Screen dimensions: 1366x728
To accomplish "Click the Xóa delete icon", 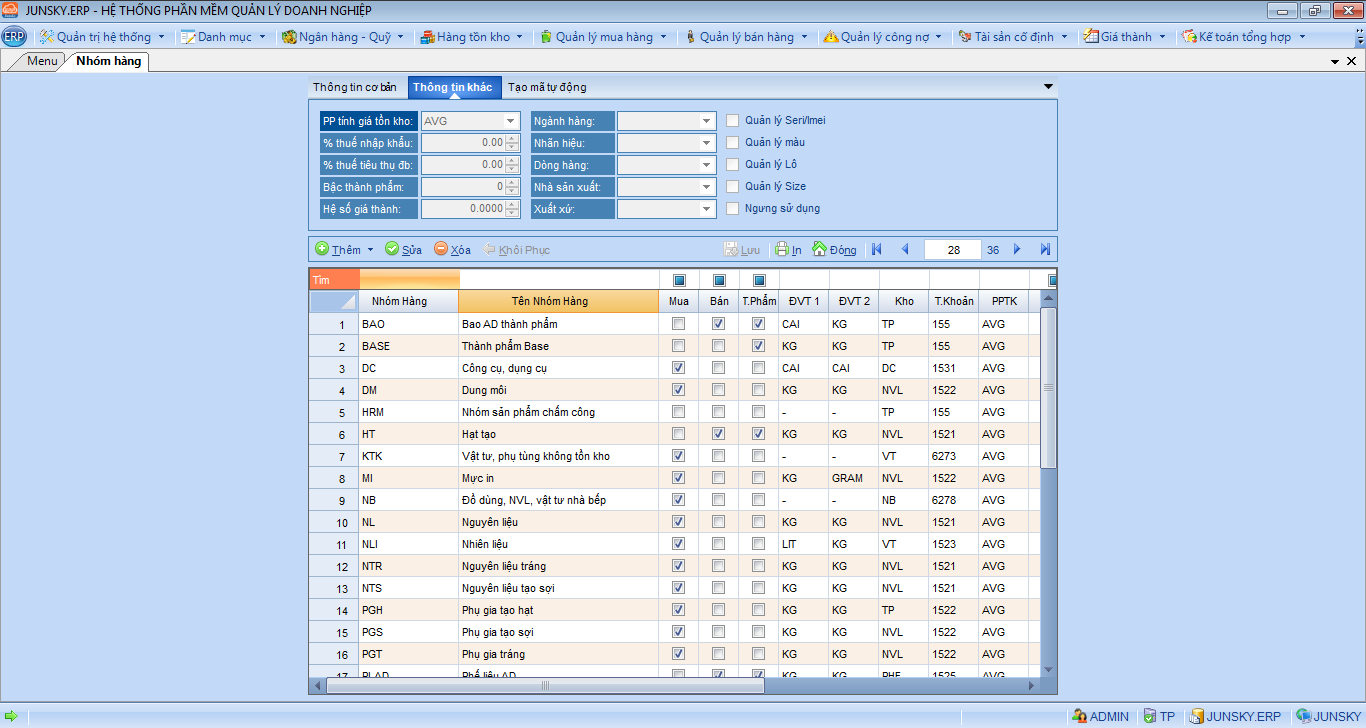I will 441,249.
